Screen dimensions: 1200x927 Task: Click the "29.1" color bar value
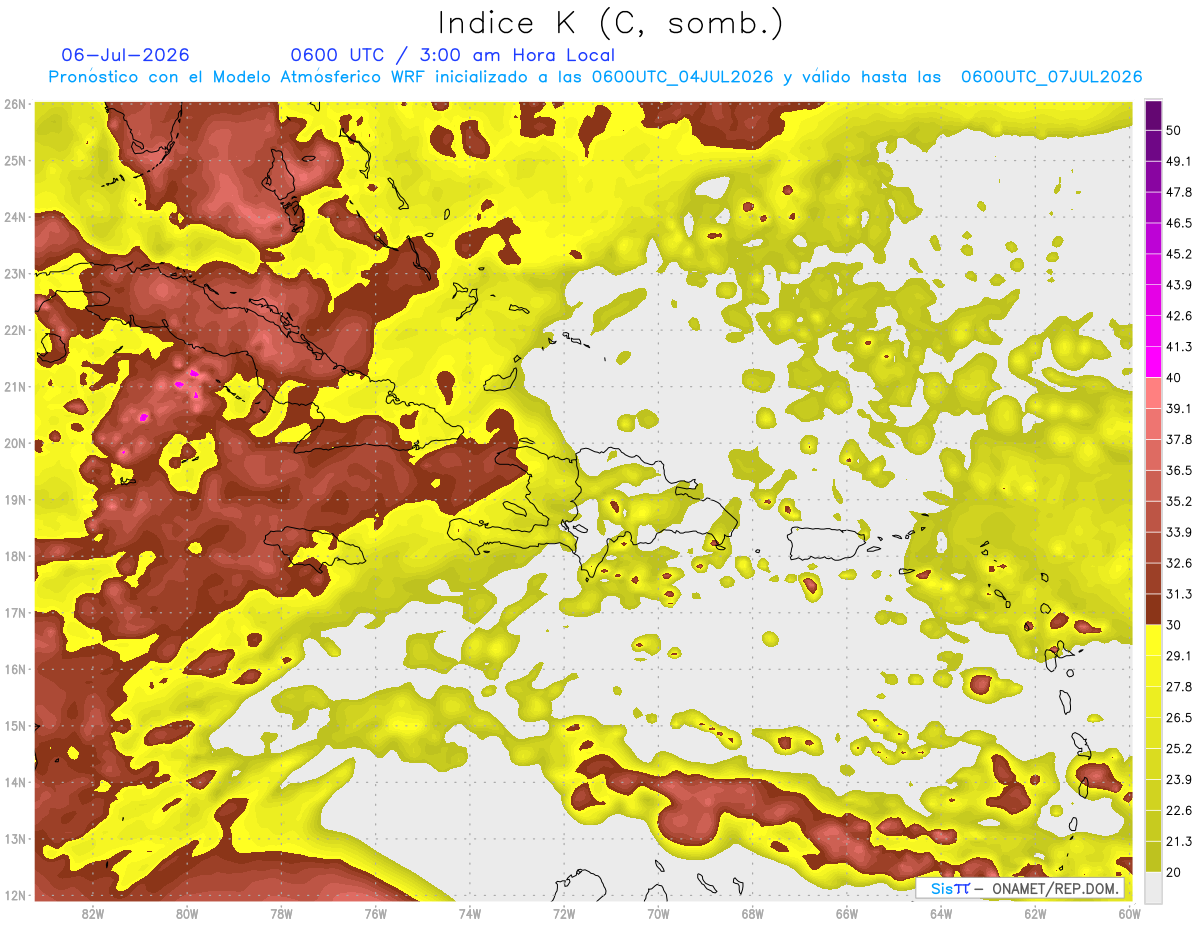1178,656
